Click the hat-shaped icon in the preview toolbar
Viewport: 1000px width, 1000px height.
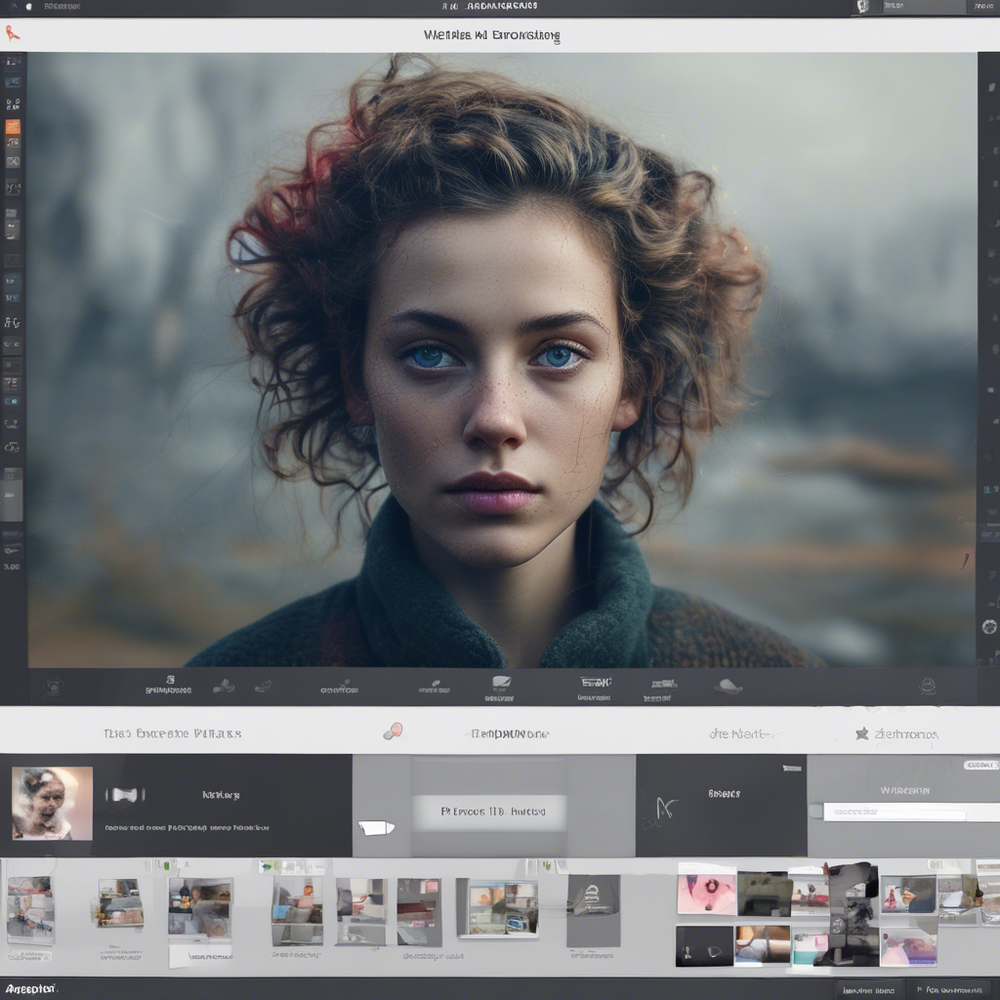[729, 685]
